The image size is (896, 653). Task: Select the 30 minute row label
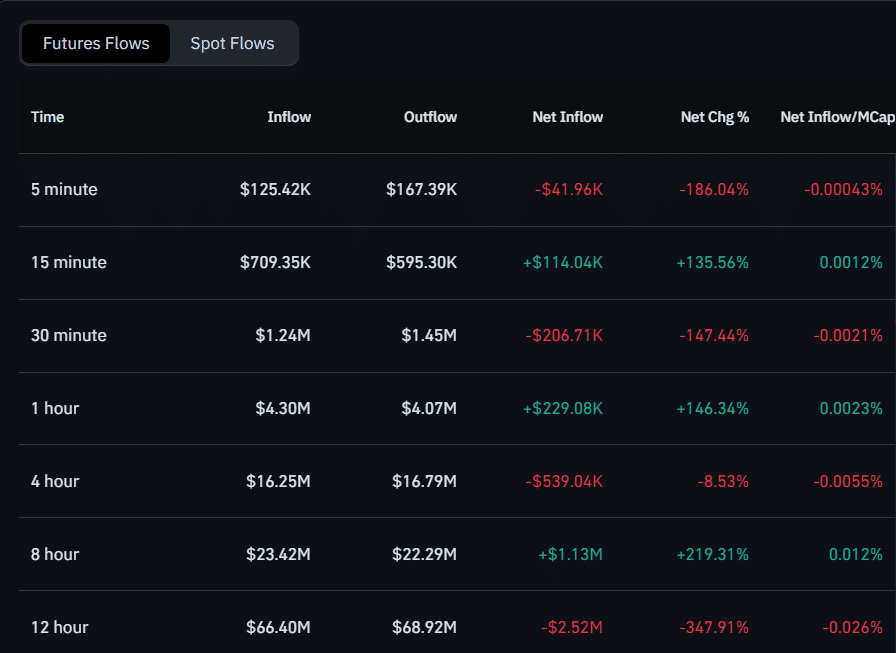click(x=68, y=335)
